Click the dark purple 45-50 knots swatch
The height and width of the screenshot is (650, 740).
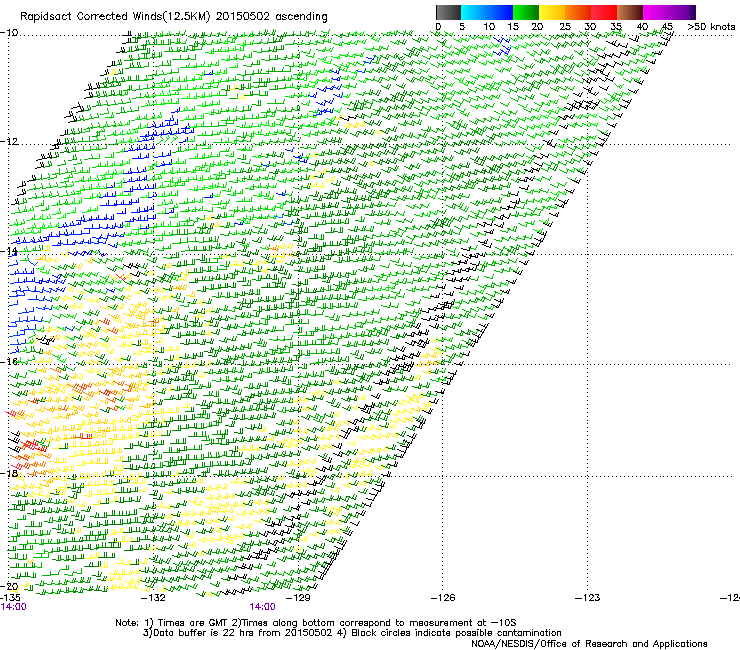point(682,12)
